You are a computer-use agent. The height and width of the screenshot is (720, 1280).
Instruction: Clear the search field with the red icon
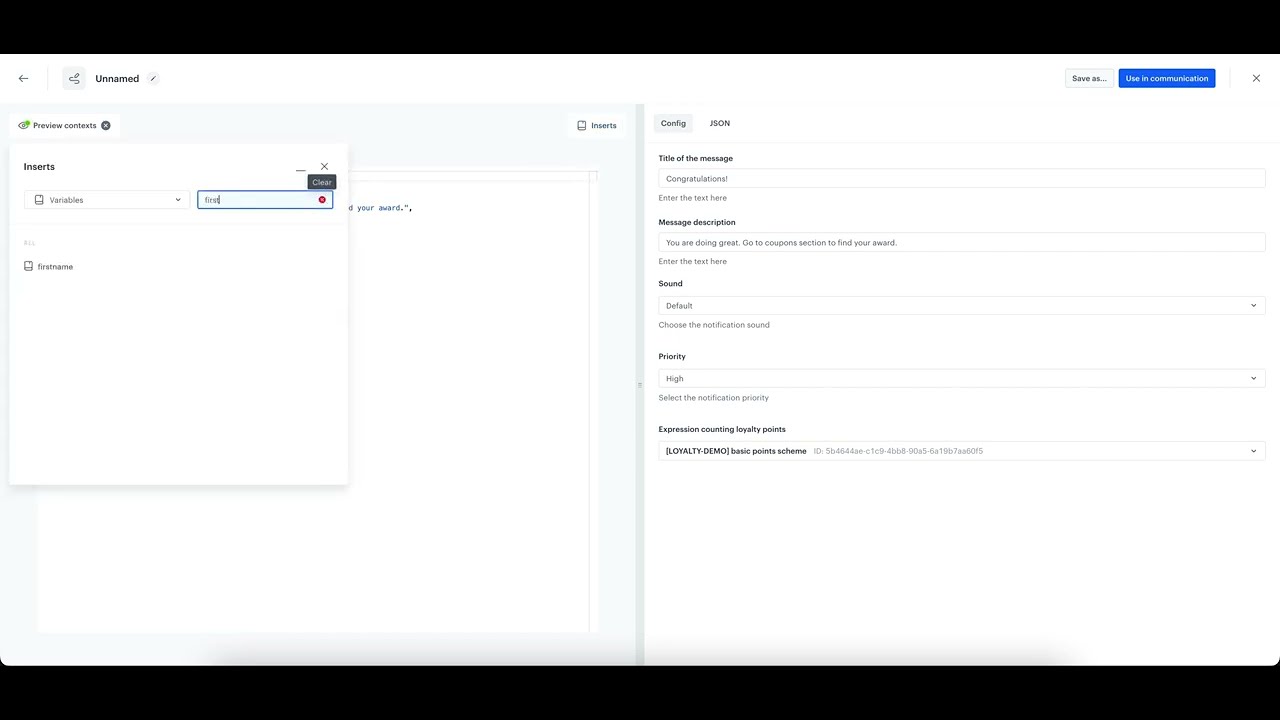coord(322,200)
